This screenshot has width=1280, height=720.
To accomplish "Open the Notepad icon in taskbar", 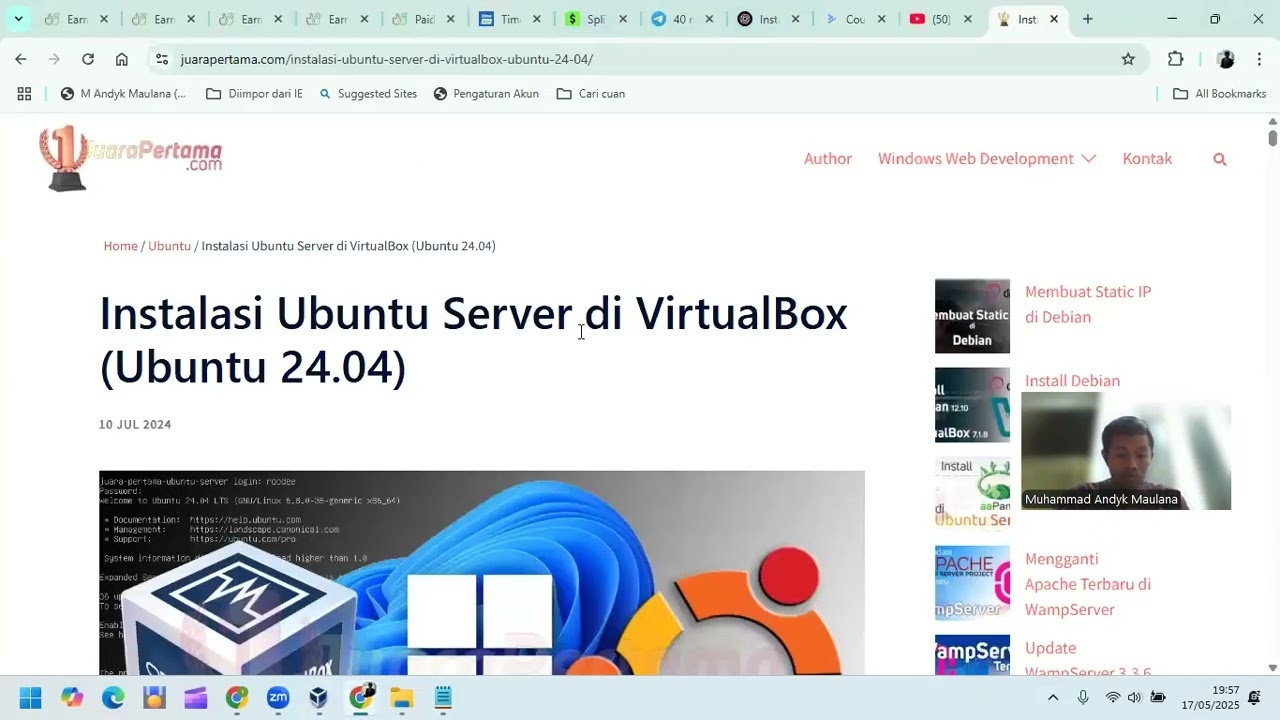I will pyautogui.click(x=443, y=697).
